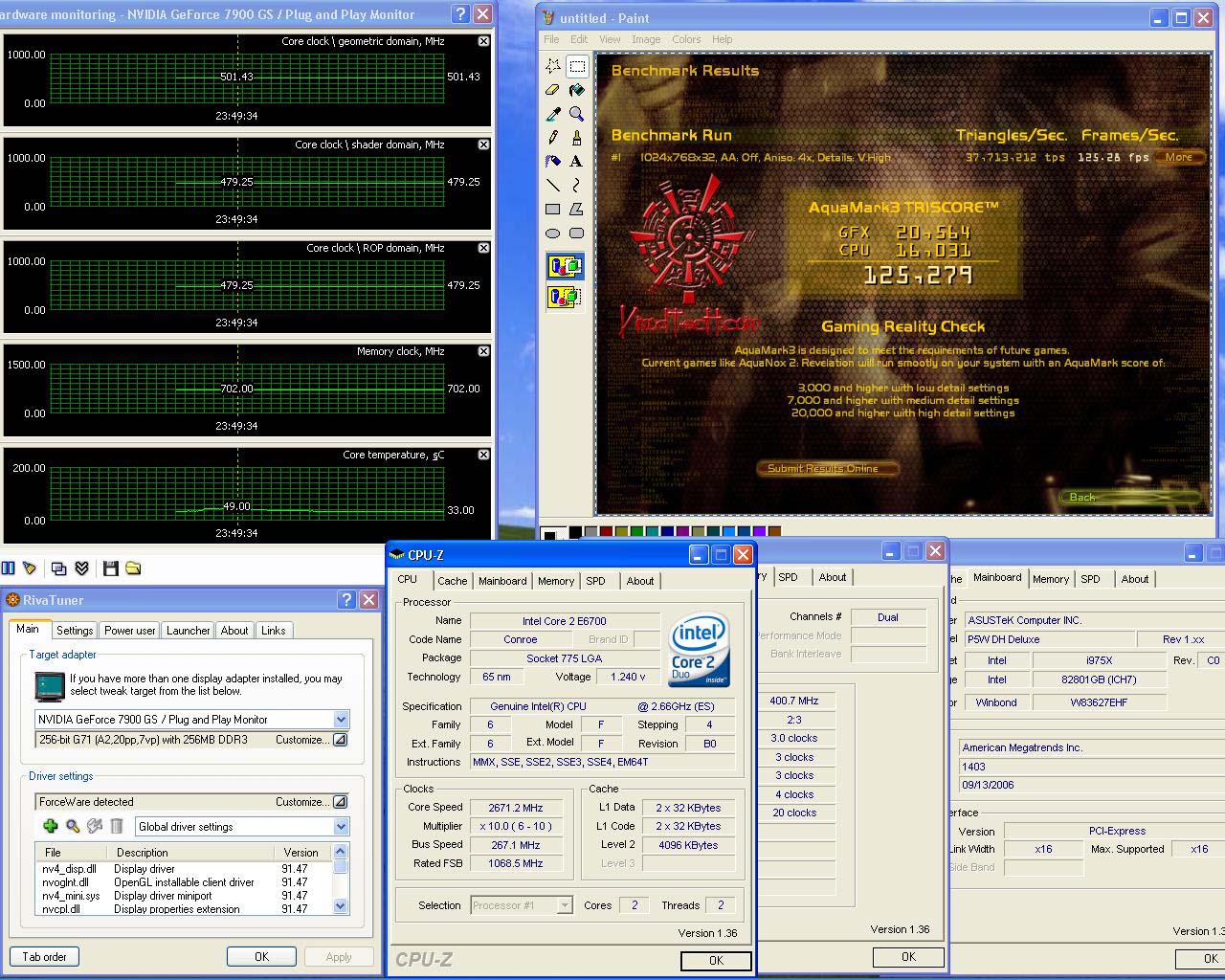Select the green color in Paint palette
This screenshot has height=980, width=1225.
(637, 531)
